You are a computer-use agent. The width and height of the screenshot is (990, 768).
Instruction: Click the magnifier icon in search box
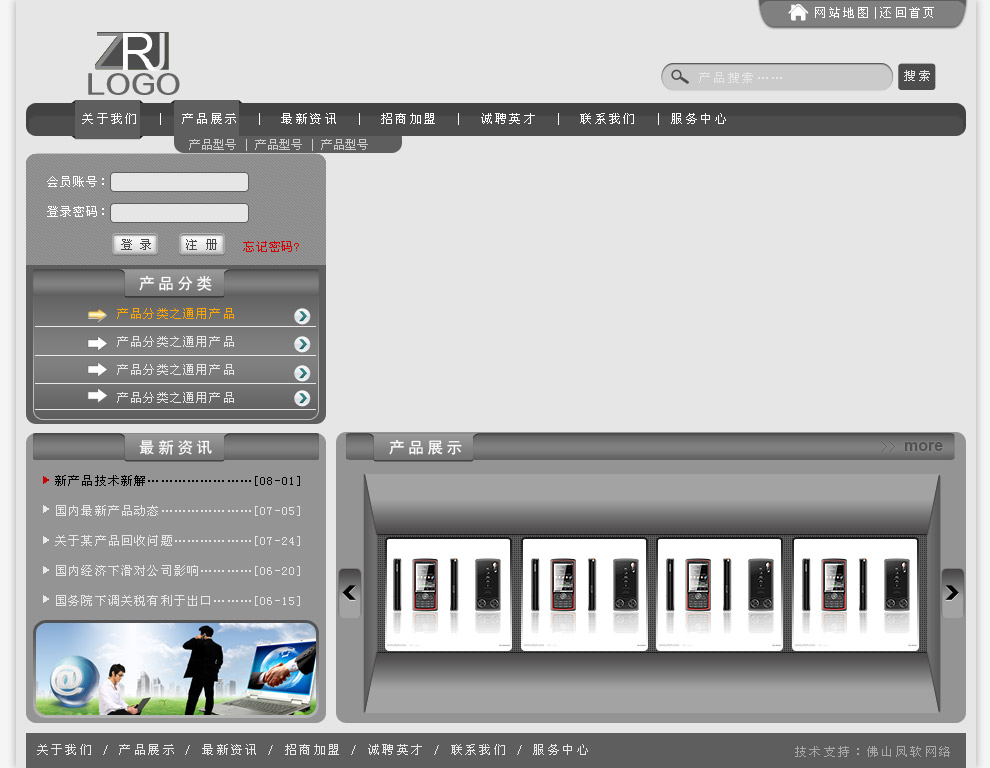pyautogui.click(x=680, y=77)
